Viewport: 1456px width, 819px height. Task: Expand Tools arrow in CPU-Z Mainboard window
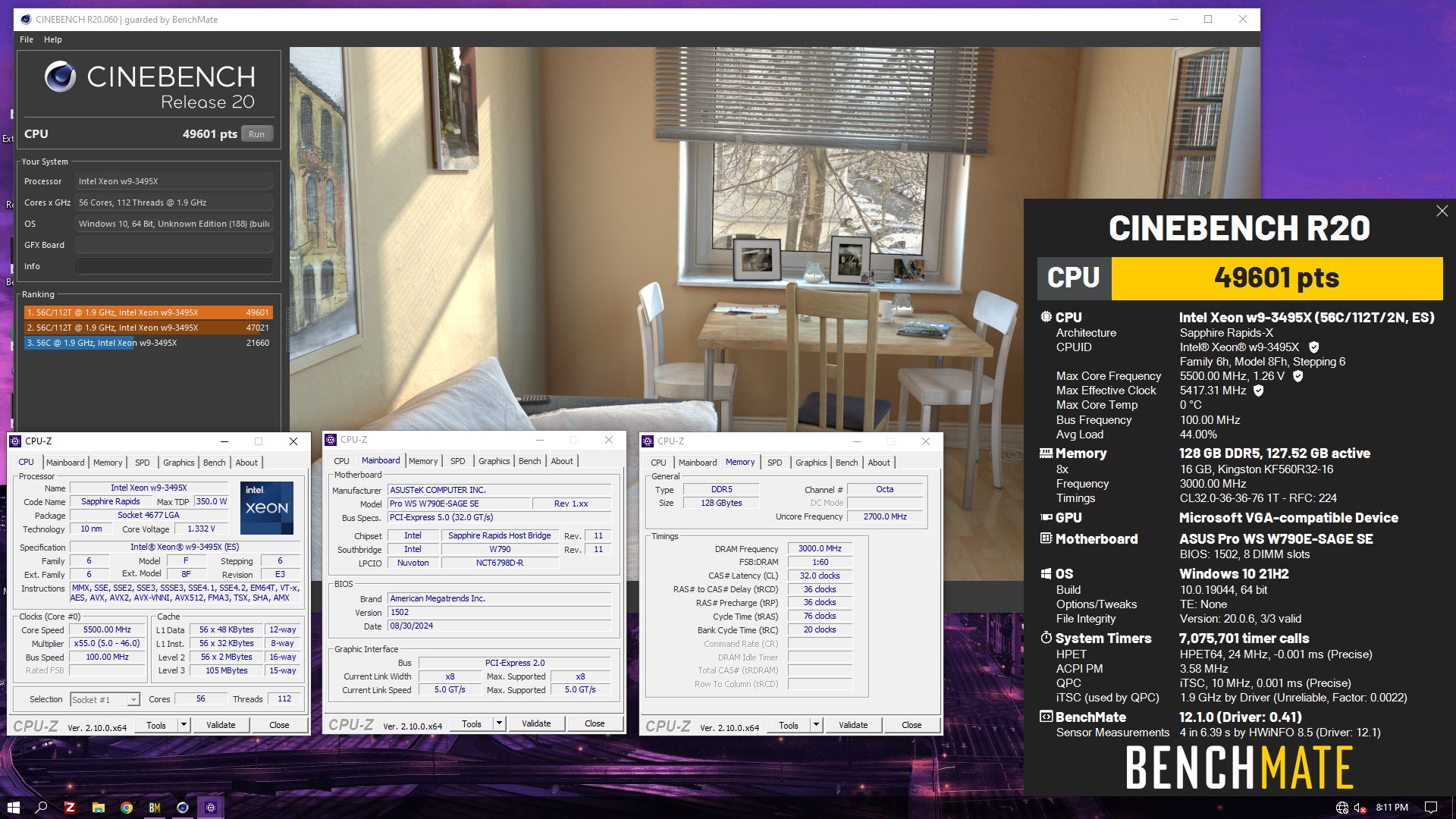pos(499,723)
